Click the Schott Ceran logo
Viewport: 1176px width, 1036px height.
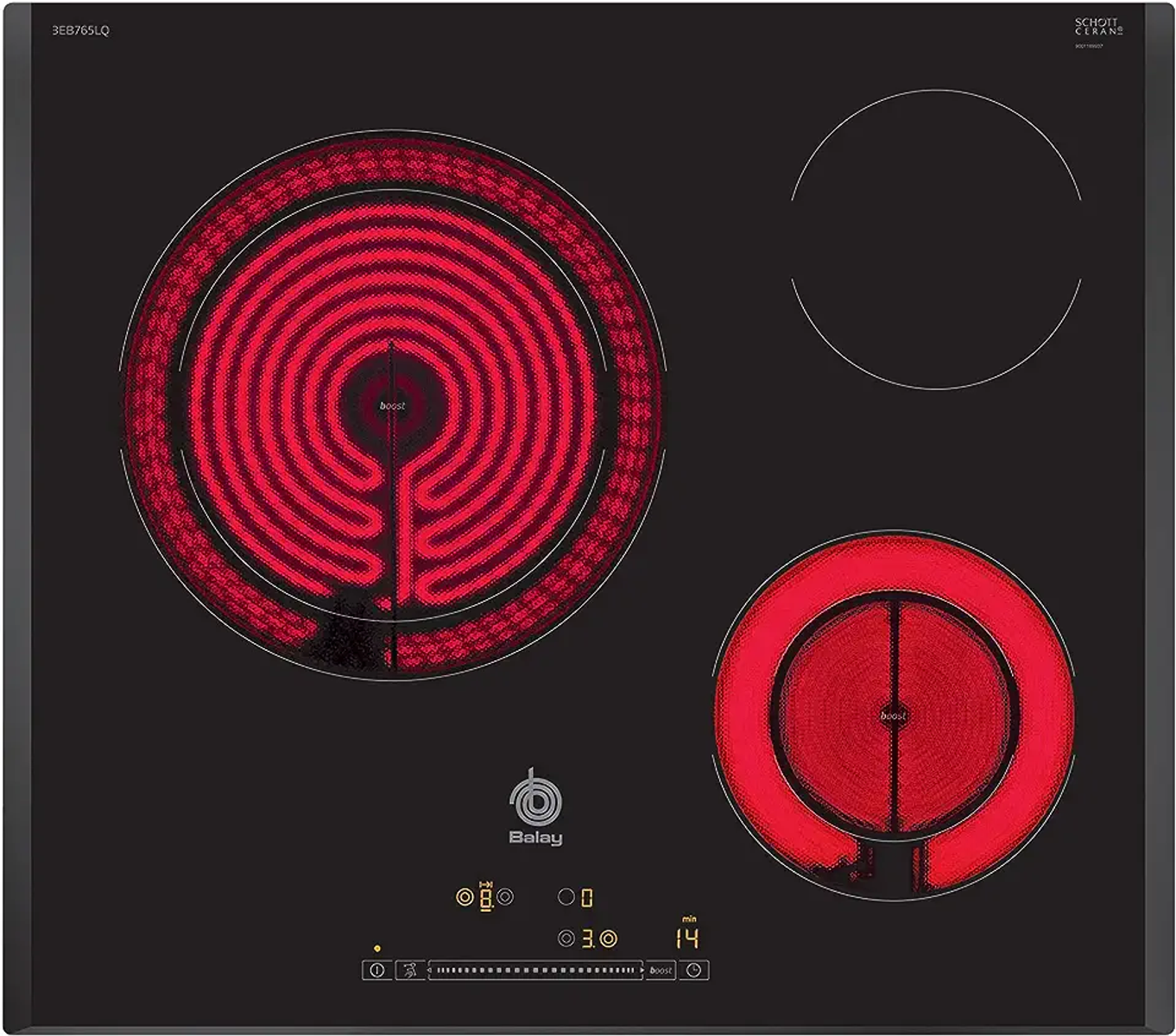1097,27
